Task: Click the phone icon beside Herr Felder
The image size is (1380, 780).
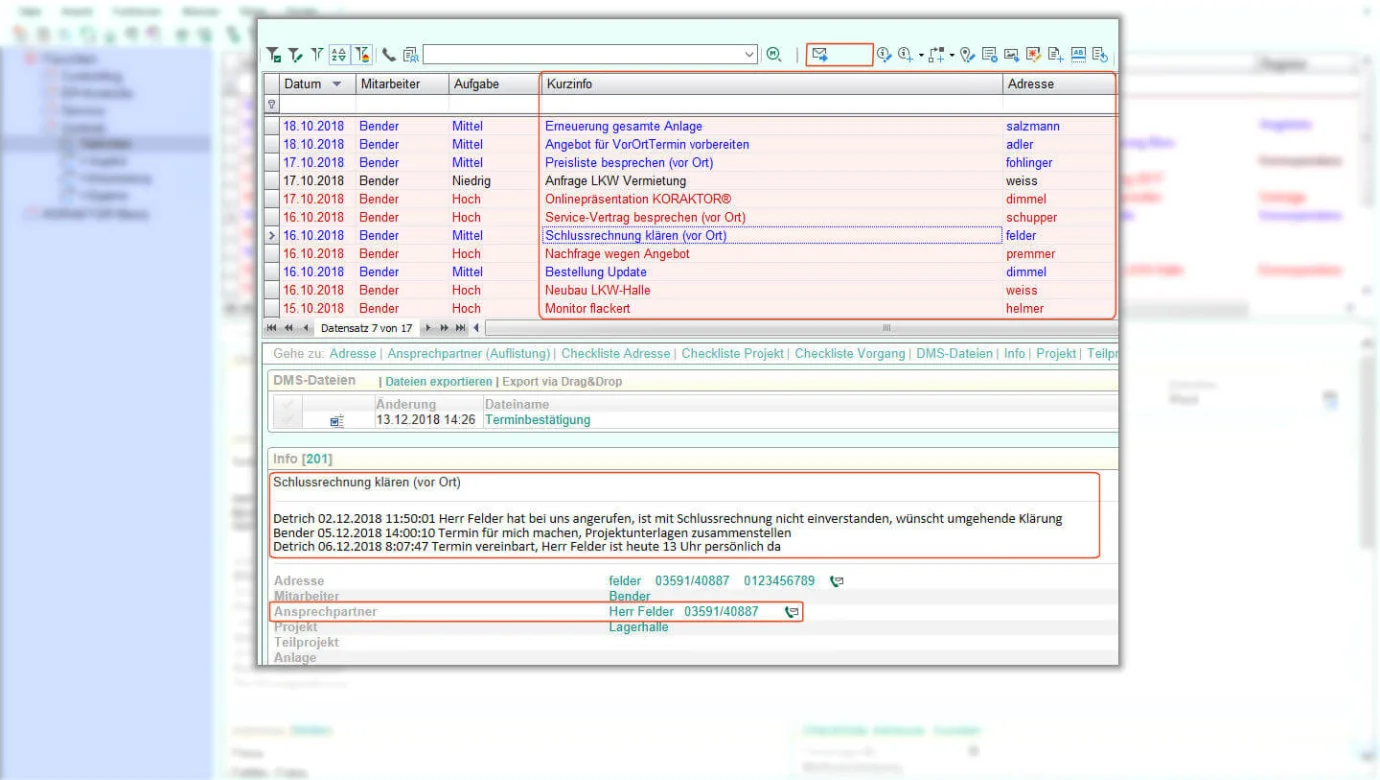Action: (792, 612)
